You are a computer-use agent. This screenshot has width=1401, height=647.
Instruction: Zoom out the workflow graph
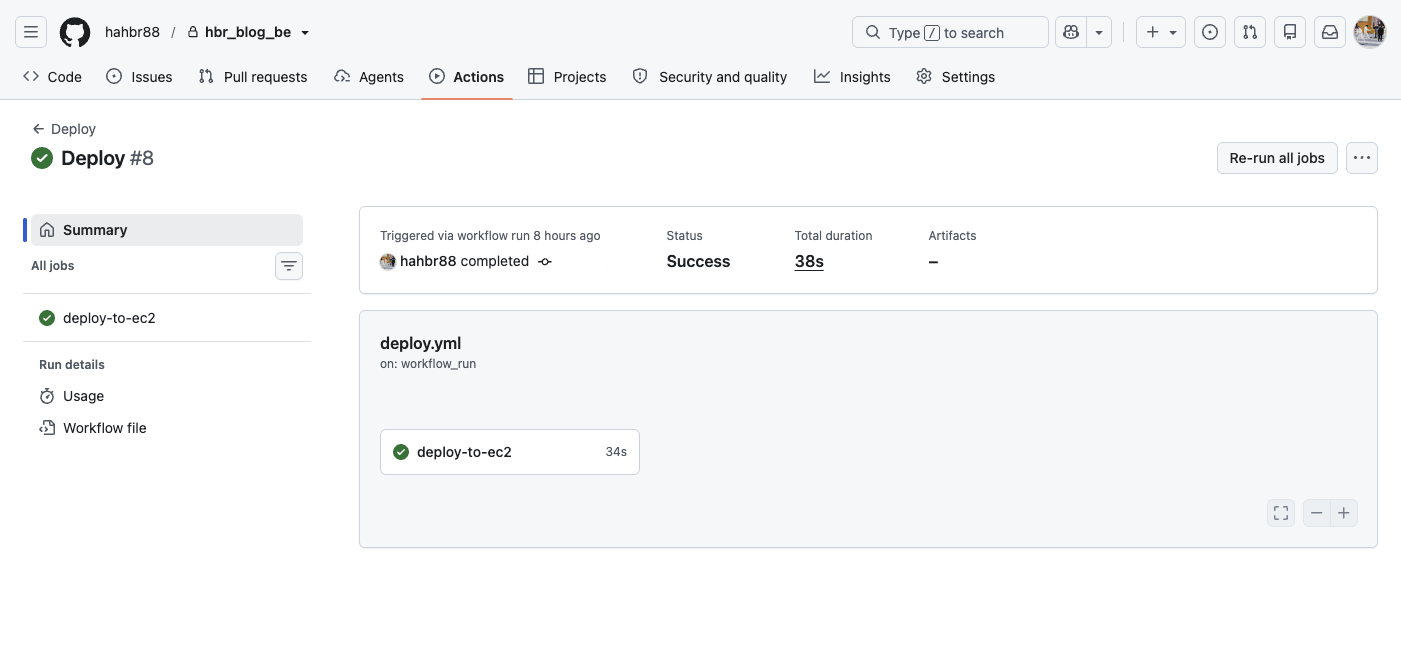pyautogui.click(x=1317, y=513)
